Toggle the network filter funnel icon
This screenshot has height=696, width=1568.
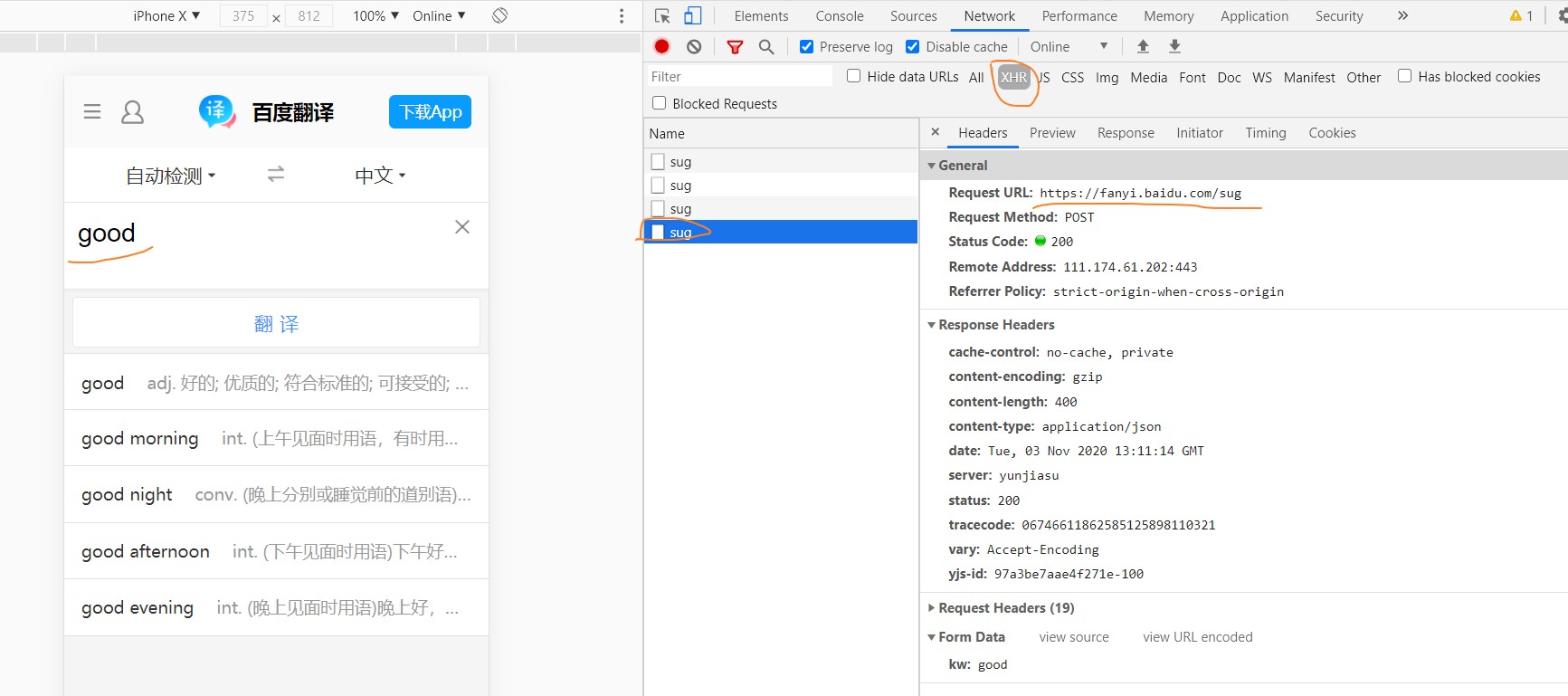coord(735,47)
